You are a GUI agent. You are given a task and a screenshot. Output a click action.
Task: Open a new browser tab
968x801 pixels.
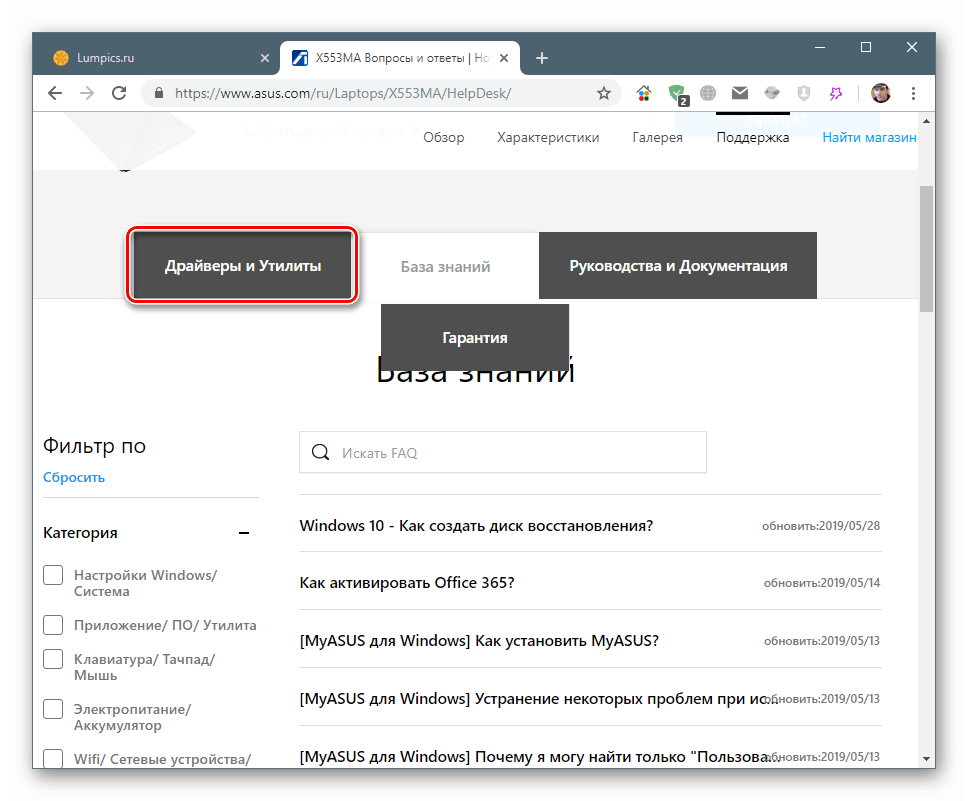pyautogui.click(x=542, y=58)
